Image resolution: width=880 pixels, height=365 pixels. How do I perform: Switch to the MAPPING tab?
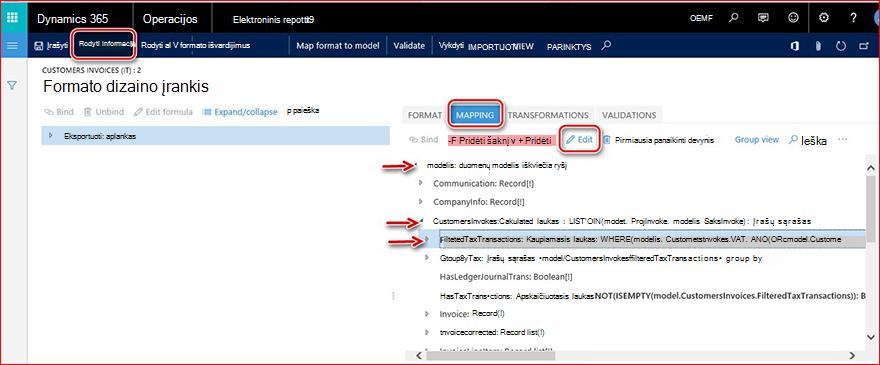point(475,115)
